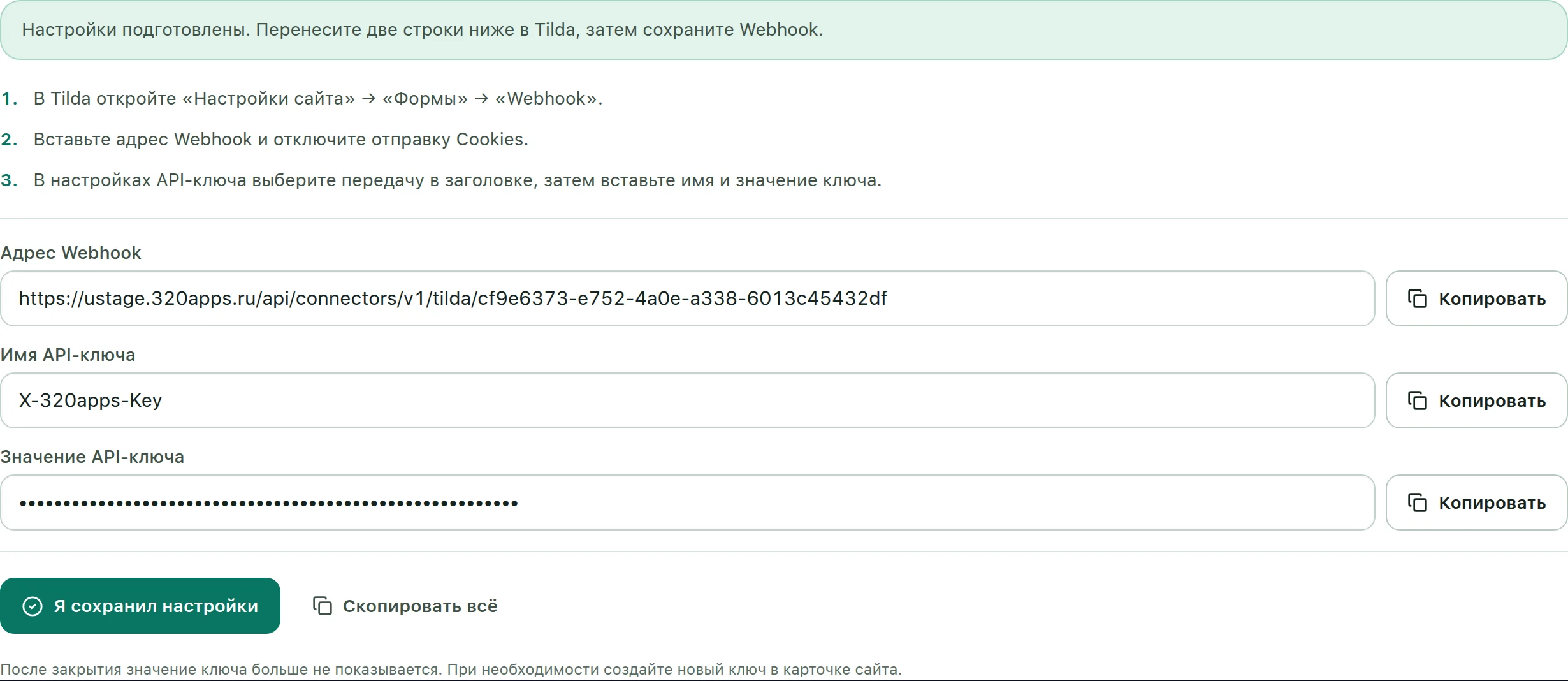Viewport: 1568px width, 681px height.
Task: Click copy icon in X-320apps-Key row Копировать button
Action: (x=1417, y=400)
